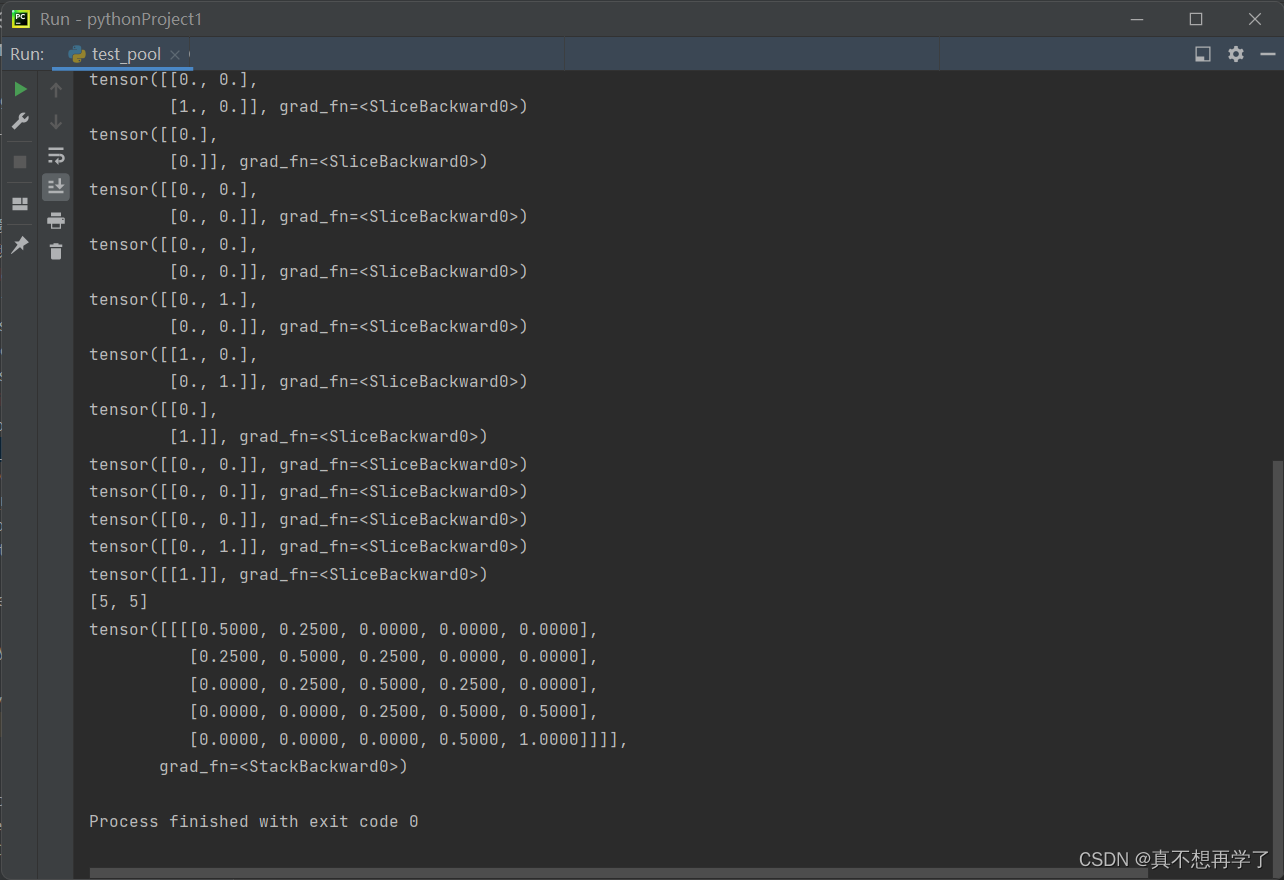Screen dimensions: 1284x880
Task: Click the 'tensor([[0., 1.]]' output line
Action: click(308, 546)
